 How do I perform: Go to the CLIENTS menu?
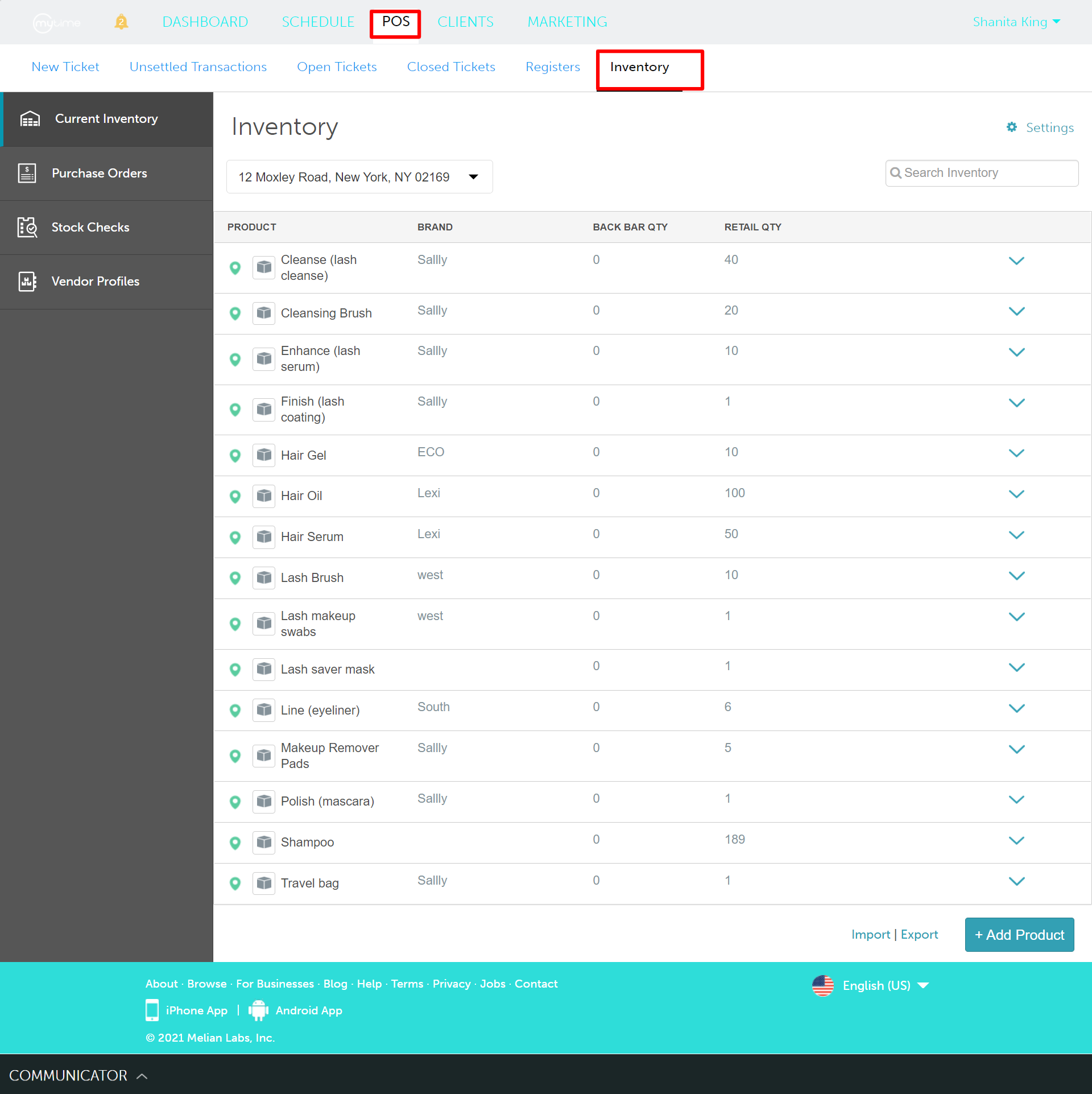(465, 22)
